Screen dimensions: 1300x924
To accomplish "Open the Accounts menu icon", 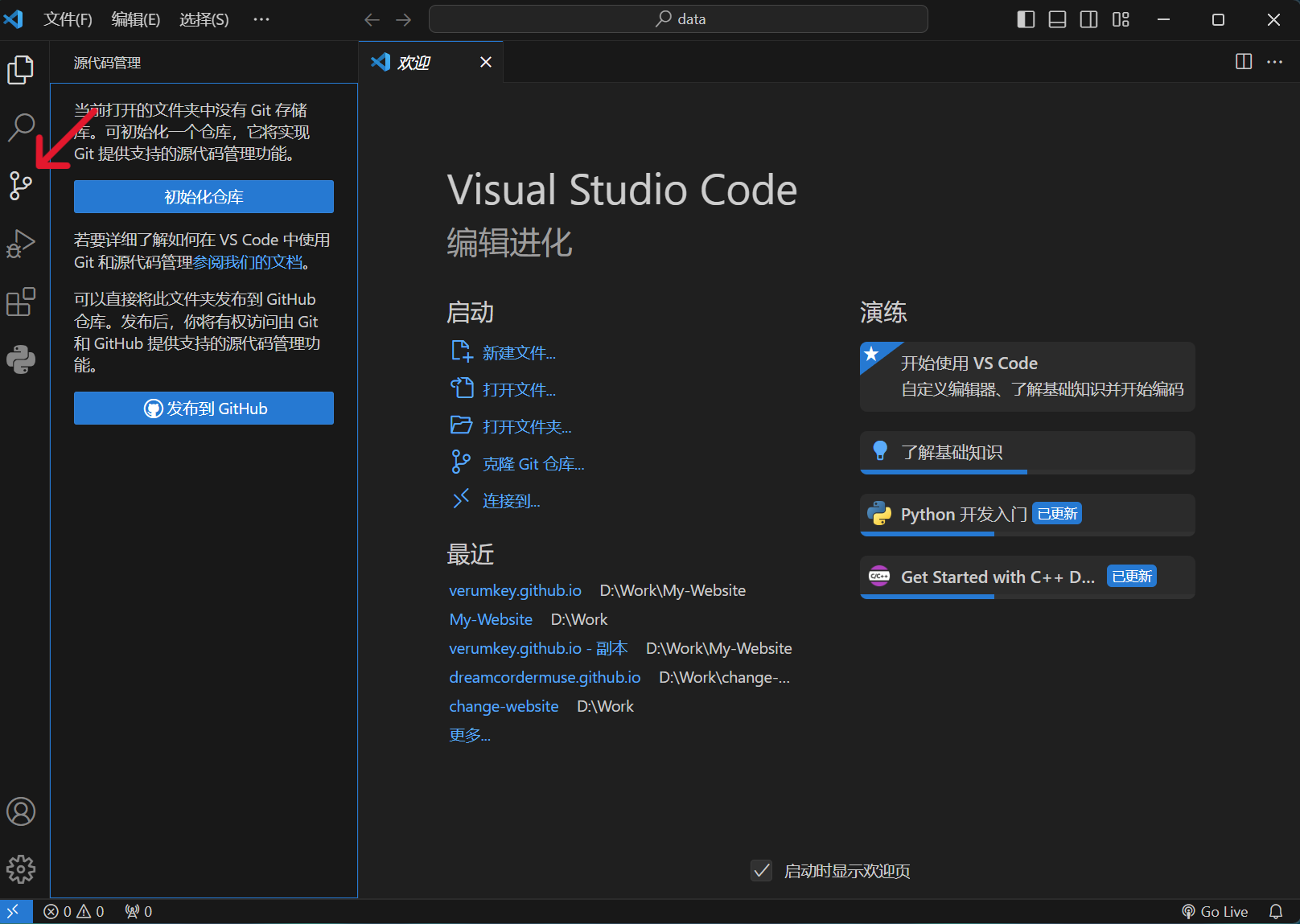I will 21,811.
